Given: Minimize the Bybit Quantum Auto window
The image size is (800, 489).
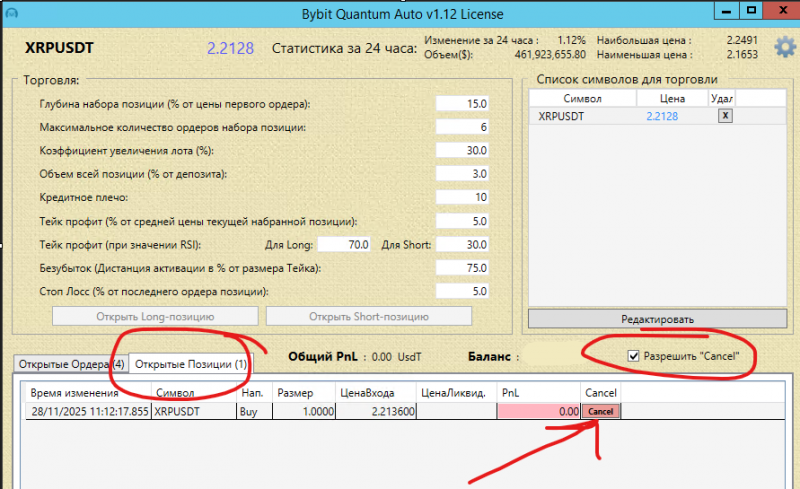Looking at the screenshot, I should tap(727, 11).
